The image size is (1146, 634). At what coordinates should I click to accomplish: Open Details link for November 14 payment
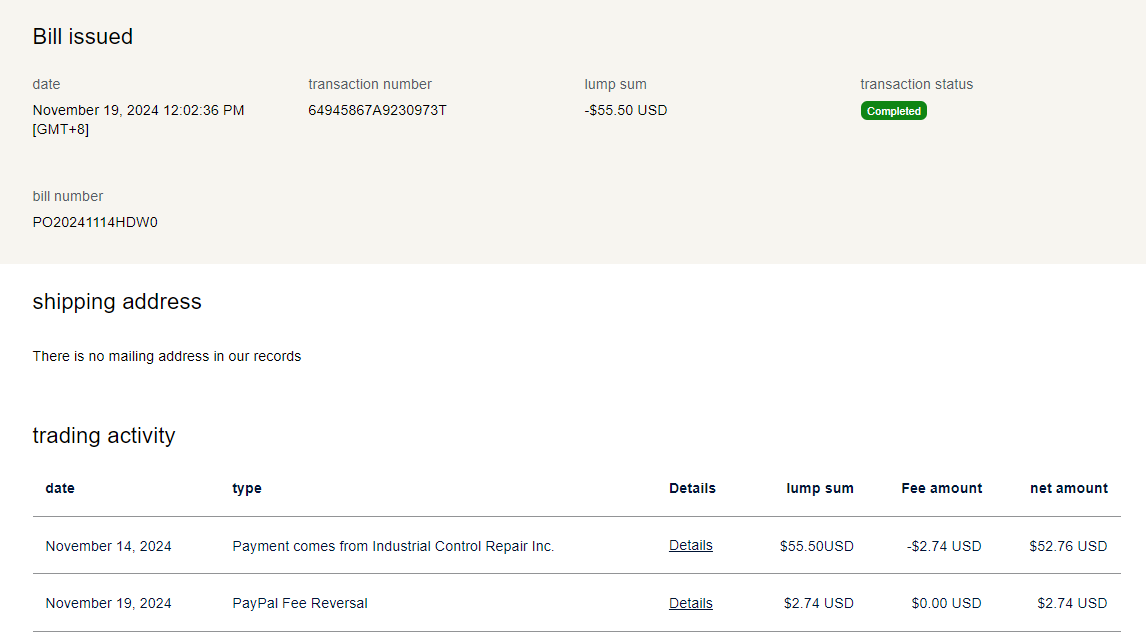[x=690, y=546]
